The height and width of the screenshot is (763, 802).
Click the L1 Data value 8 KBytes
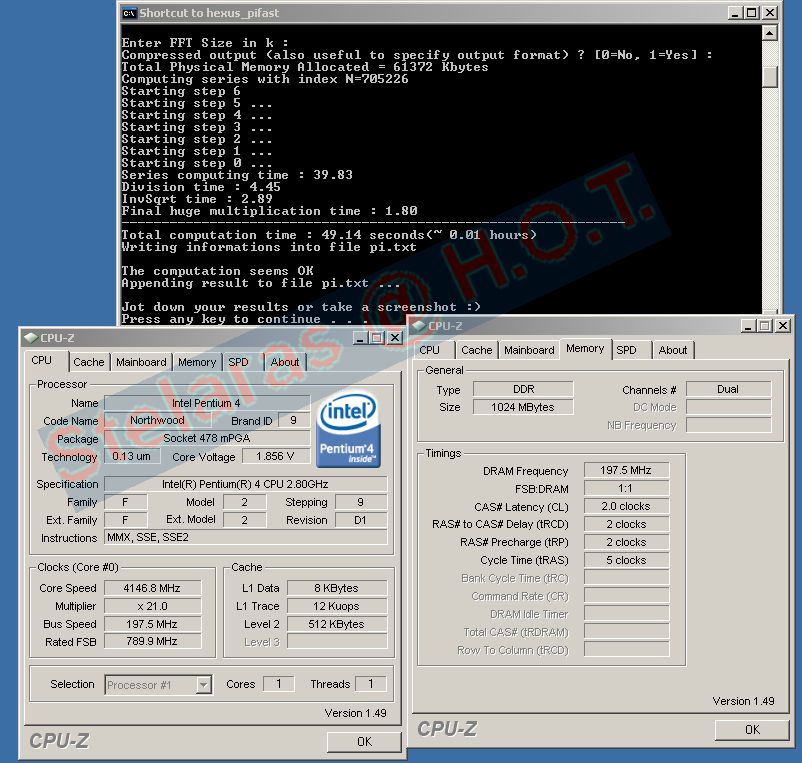click(x=337, y=588)
